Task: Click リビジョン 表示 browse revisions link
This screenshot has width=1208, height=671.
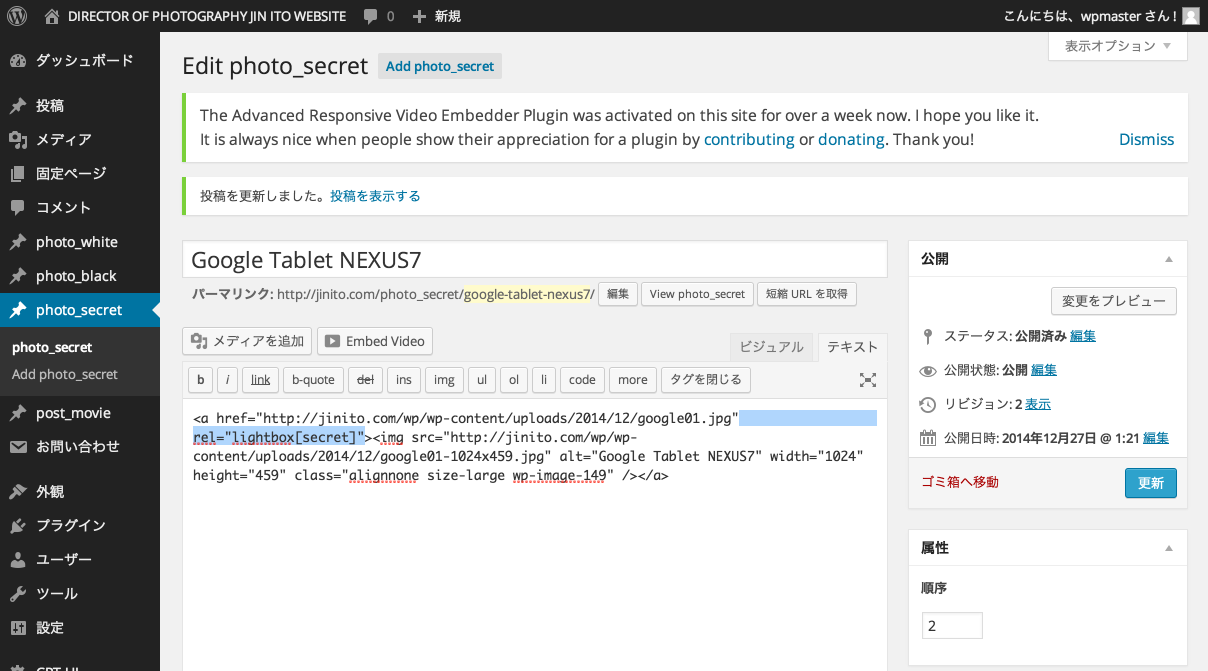Action: [x=1037, y=404]
